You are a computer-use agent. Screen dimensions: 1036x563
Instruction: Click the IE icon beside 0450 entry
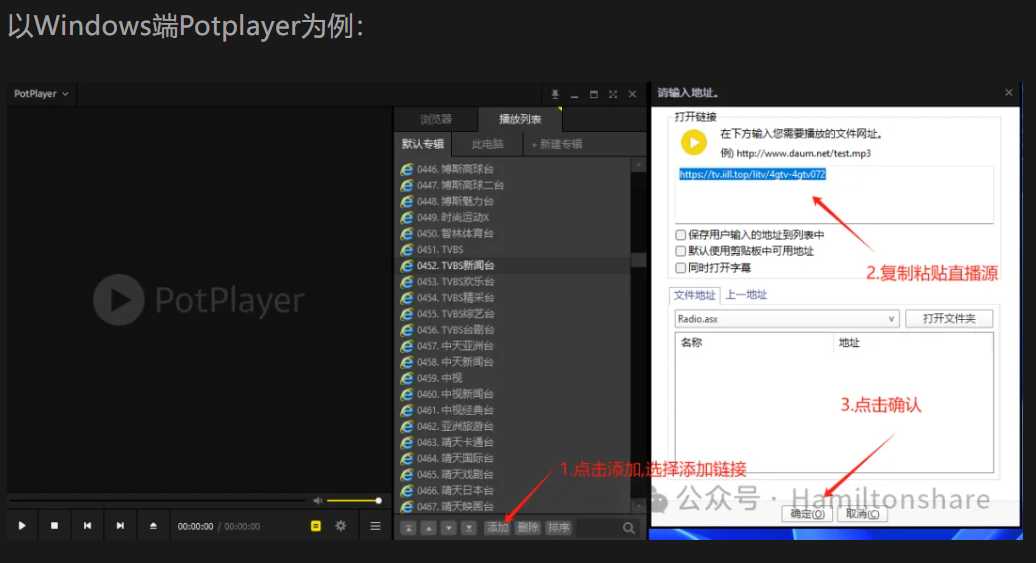[x=407, y=234]
